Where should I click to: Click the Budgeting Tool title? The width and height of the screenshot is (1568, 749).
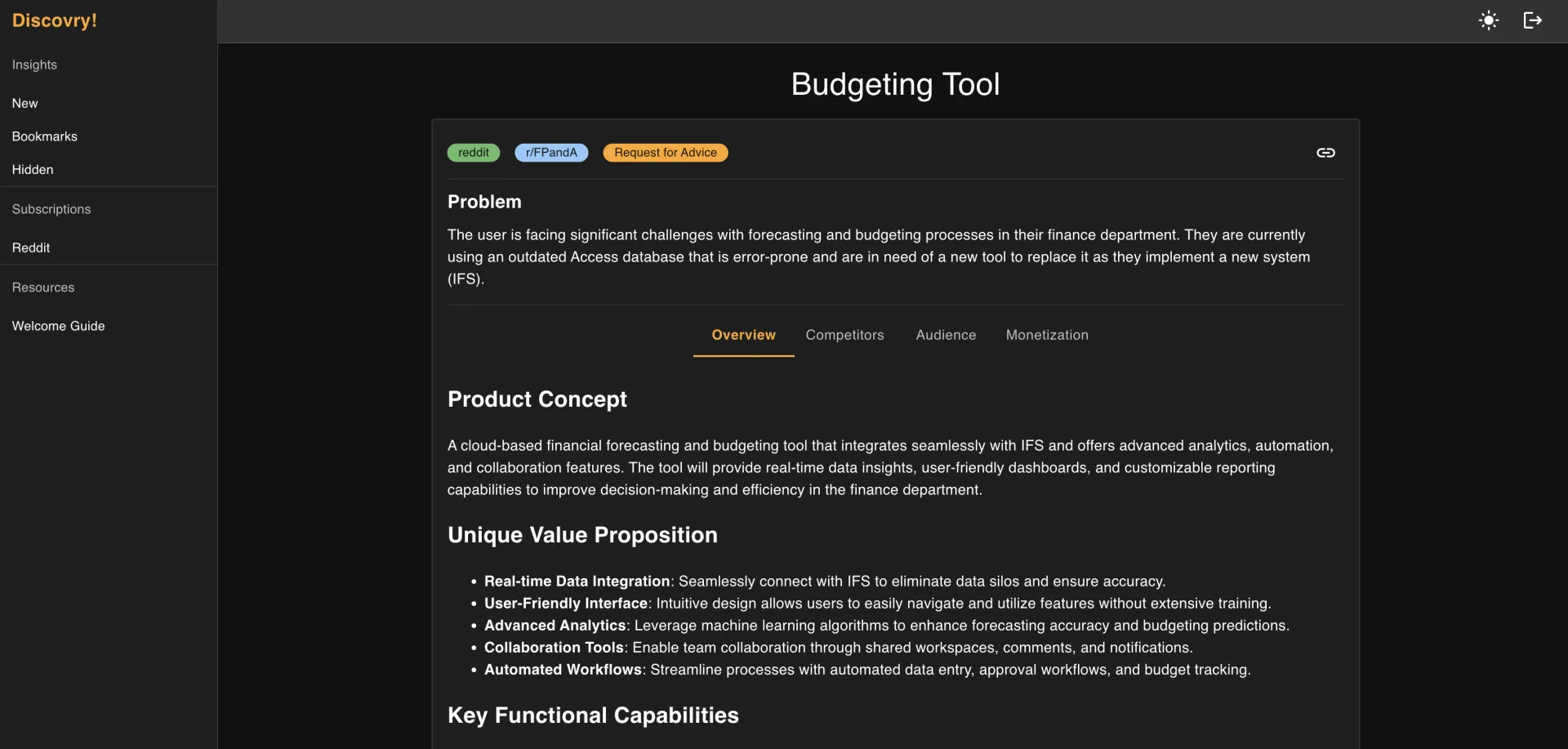[895, 84]
